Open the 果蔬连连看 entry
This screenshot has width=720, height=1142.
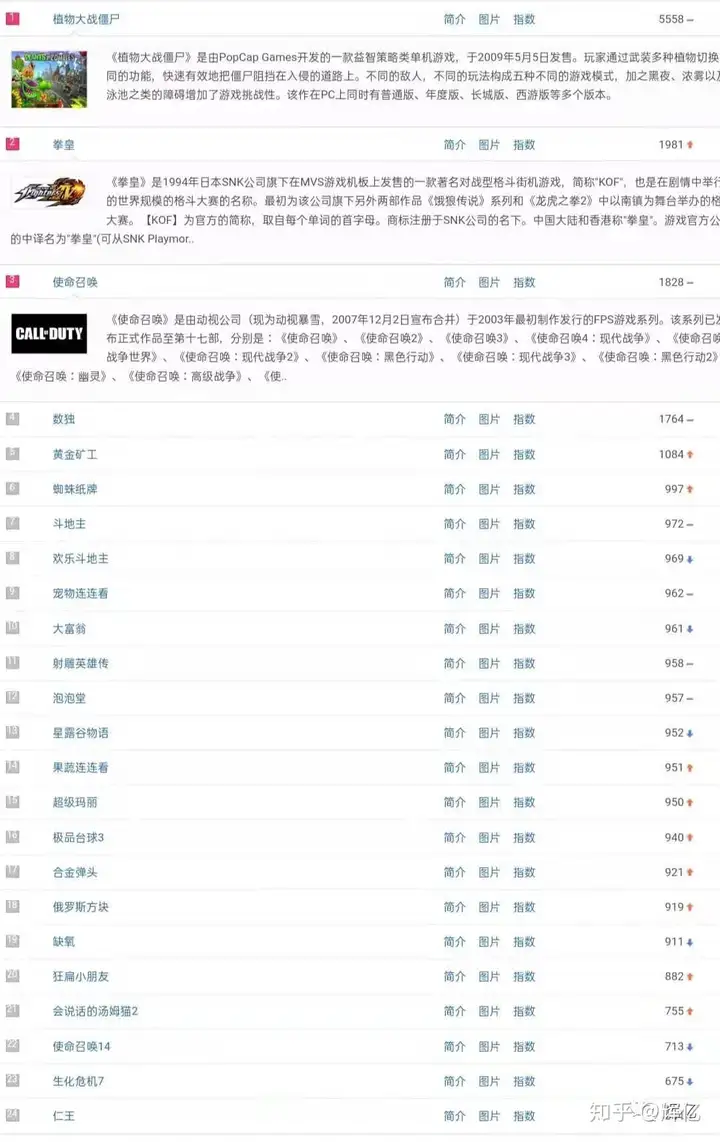(x=80, y=768)
